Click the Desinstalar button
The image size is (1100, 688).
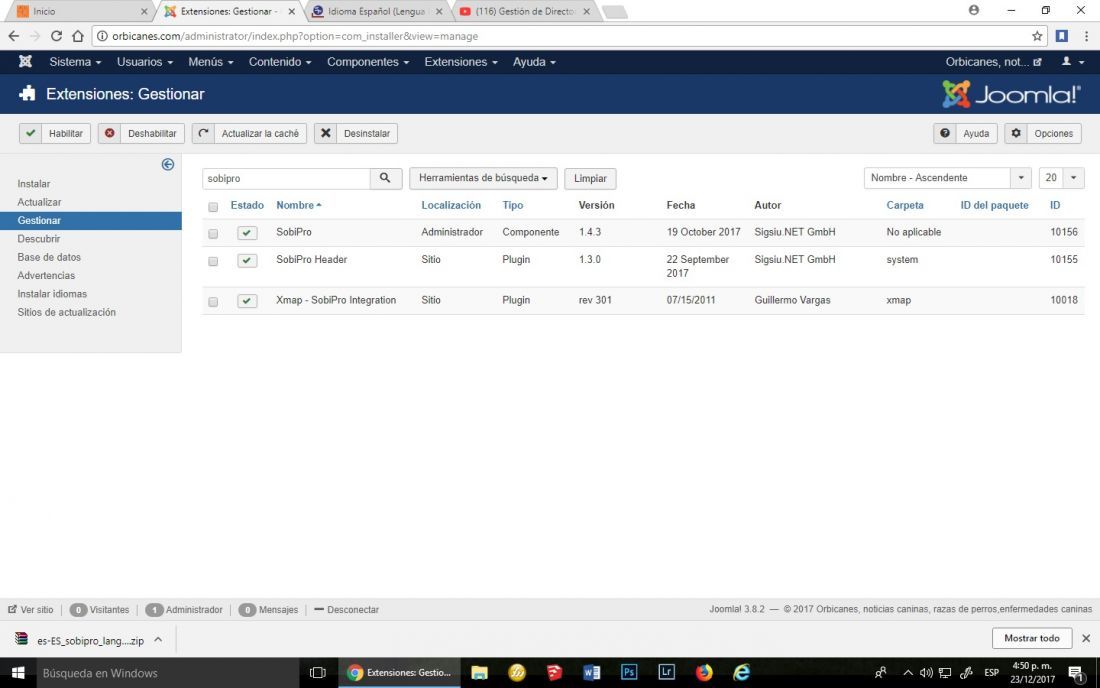(x=356, y=133)
